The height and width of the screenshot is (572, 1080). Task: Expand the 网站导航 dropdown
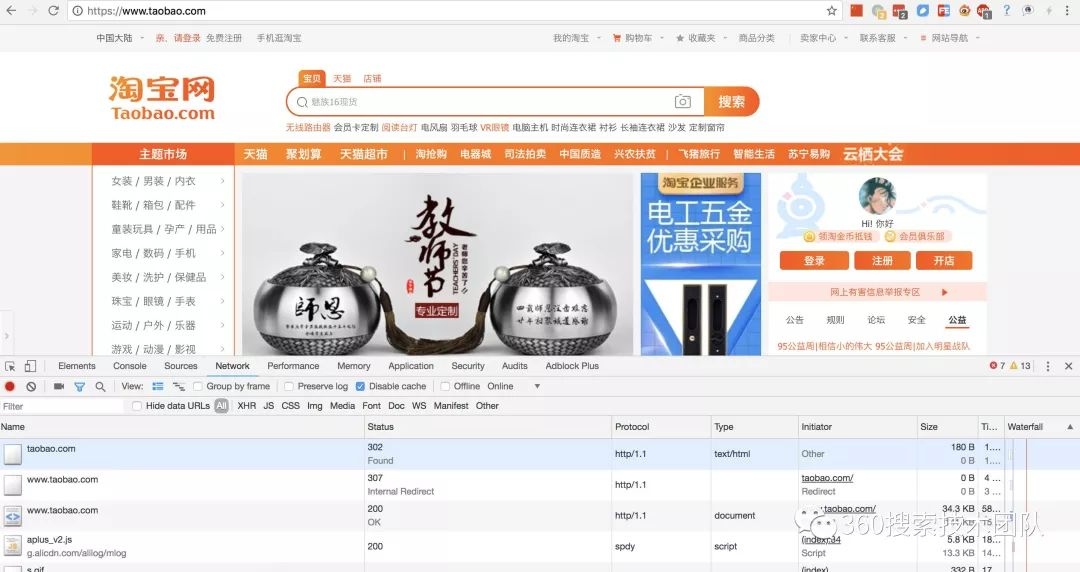tap(950, 38)
